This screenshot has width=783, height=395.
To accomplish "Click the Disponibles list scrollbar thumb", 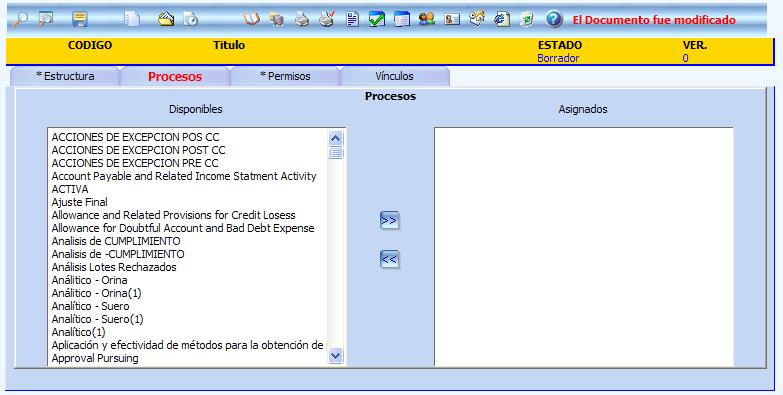I will click(336, 153).
